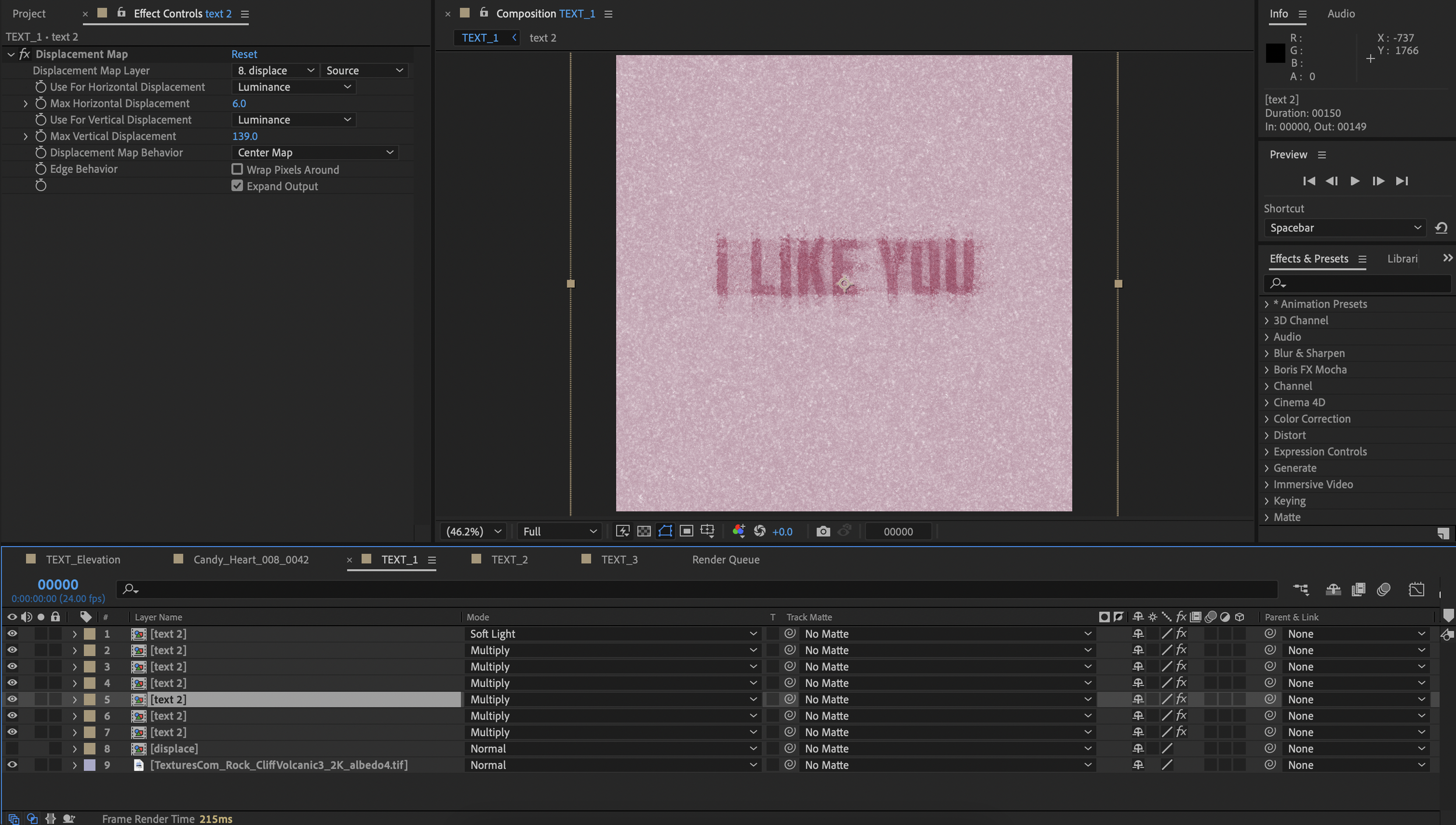Reset the Displacement Map effect
Viewport: 1456px width, 825px height.
(244, 54)
